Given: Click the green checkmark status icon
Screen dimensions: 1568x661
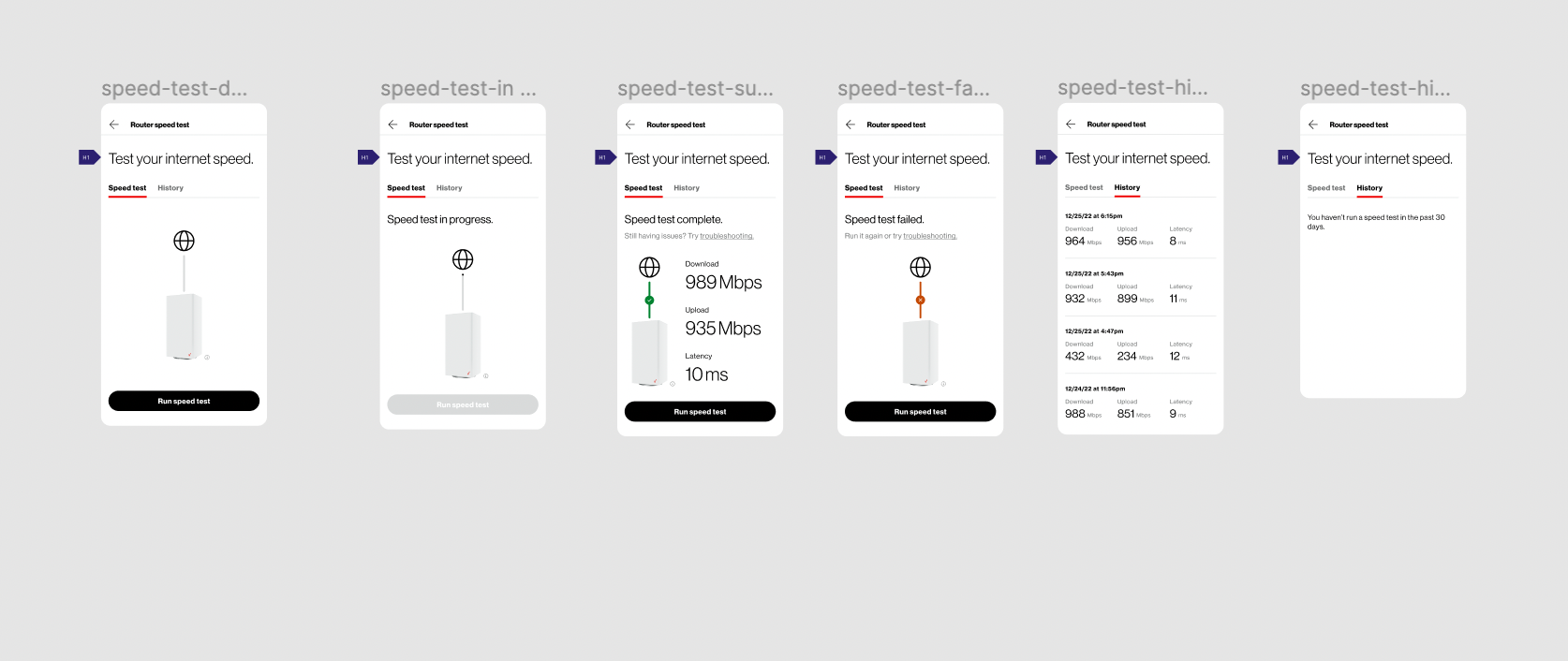Looking at the screenshot, I should 649,301.
